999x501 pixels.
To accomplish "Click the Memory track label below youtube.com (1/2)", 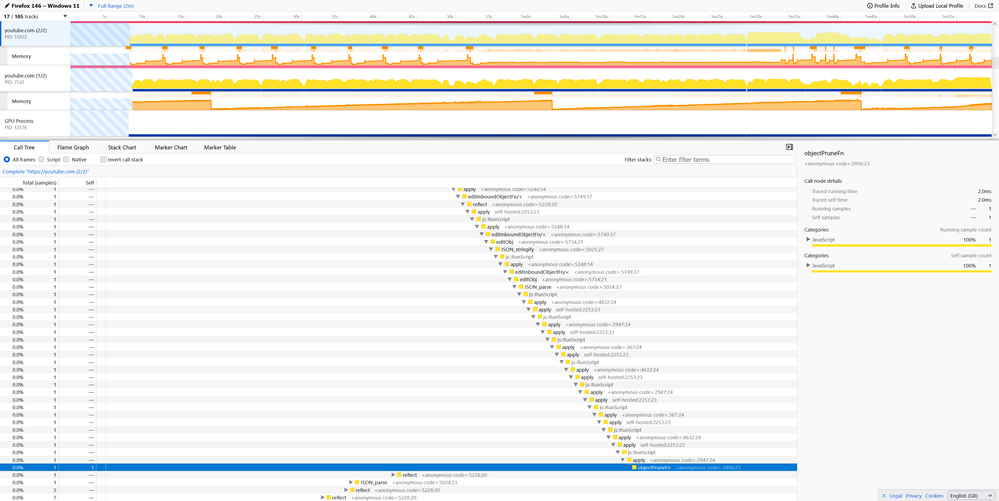I will tap(39, 101).
